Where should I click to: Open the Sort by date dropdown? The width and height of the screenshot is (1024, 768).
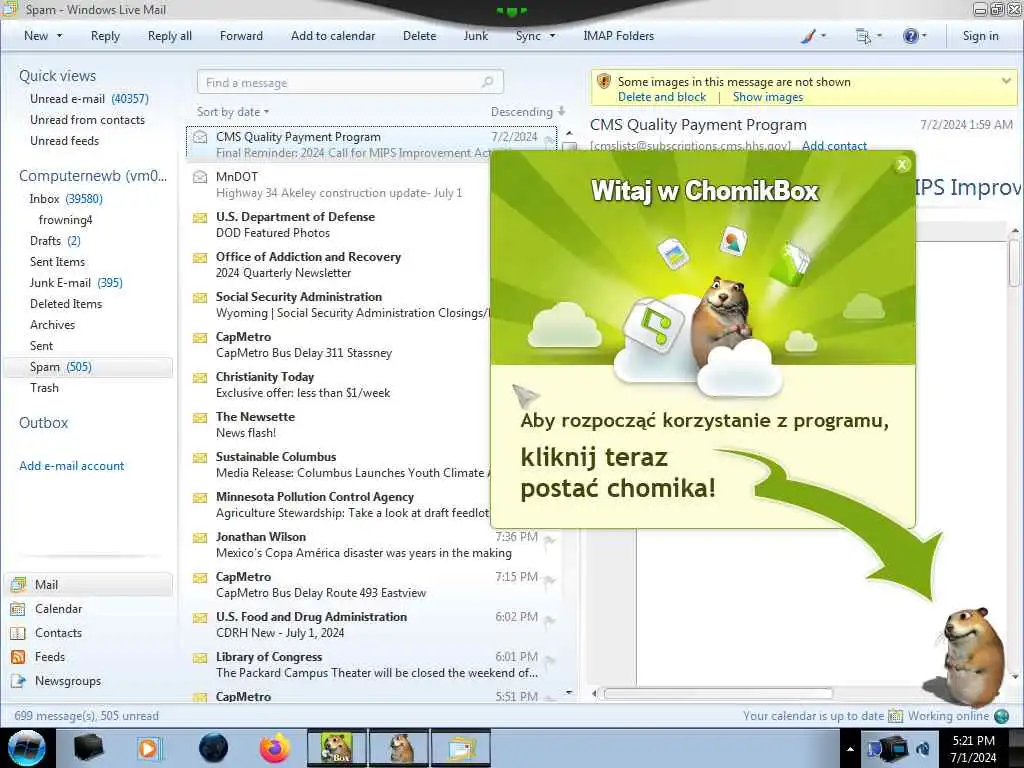(x=232, y=112)
